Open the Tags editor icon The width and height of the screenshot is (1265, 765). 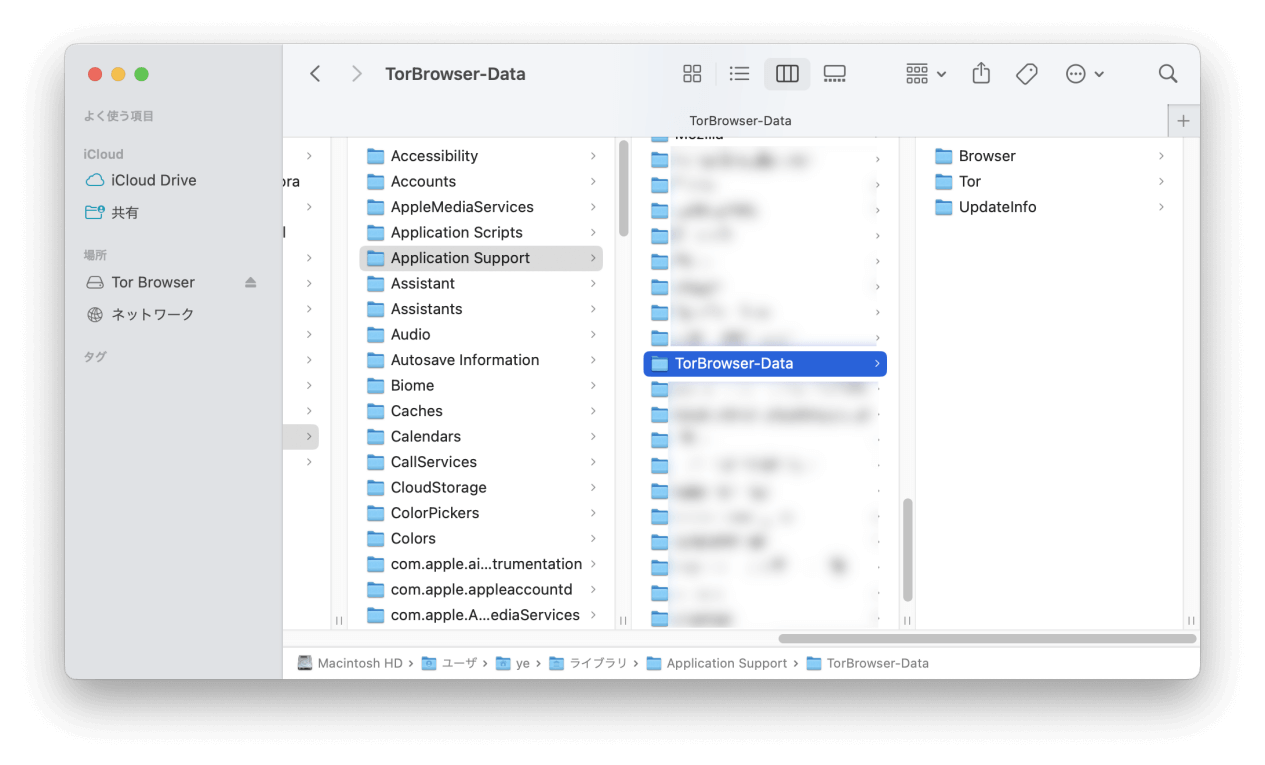point(1026,74)
